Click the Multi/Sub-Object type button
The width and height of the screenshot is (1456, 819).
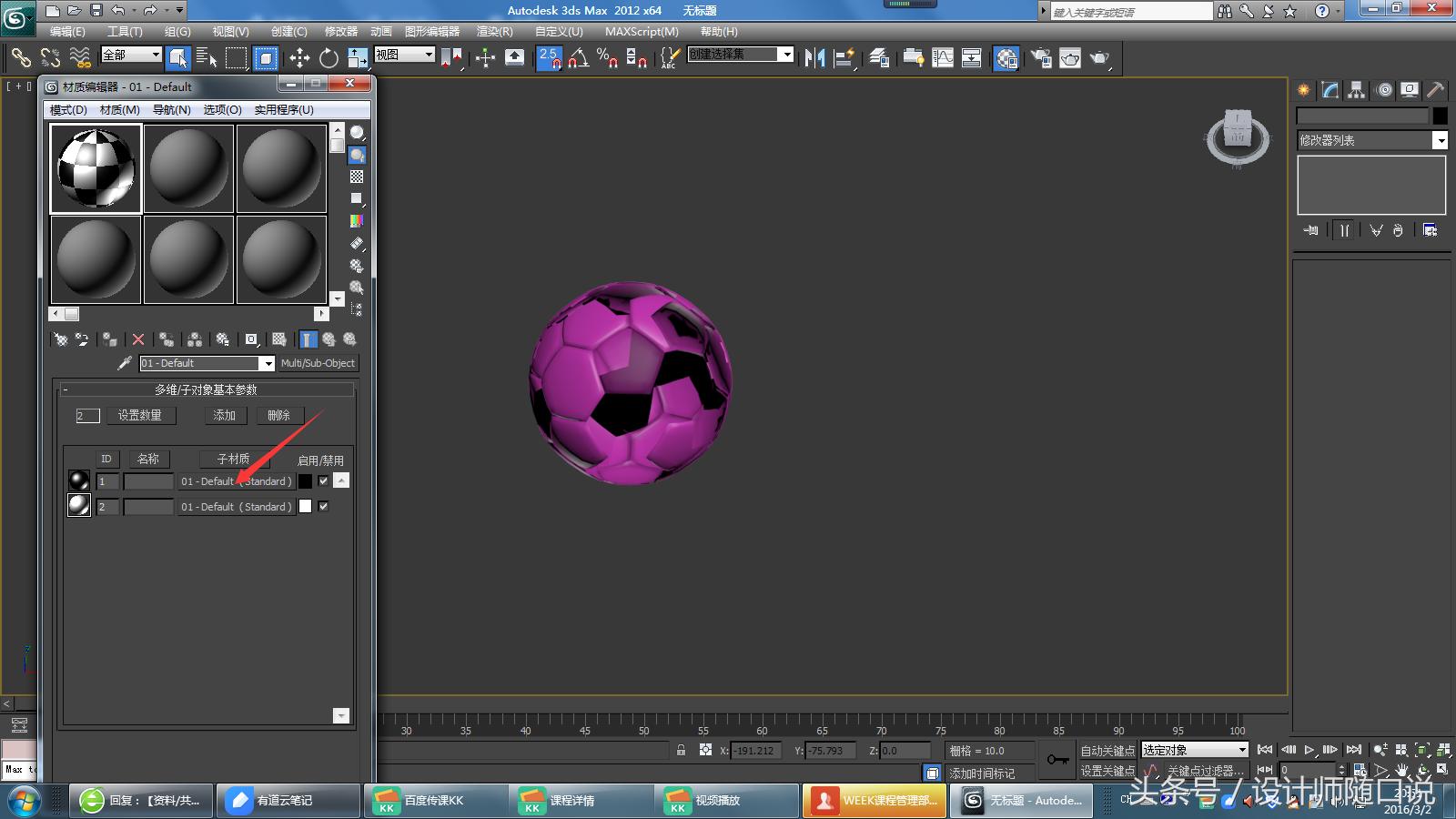[x=318, y=363]
